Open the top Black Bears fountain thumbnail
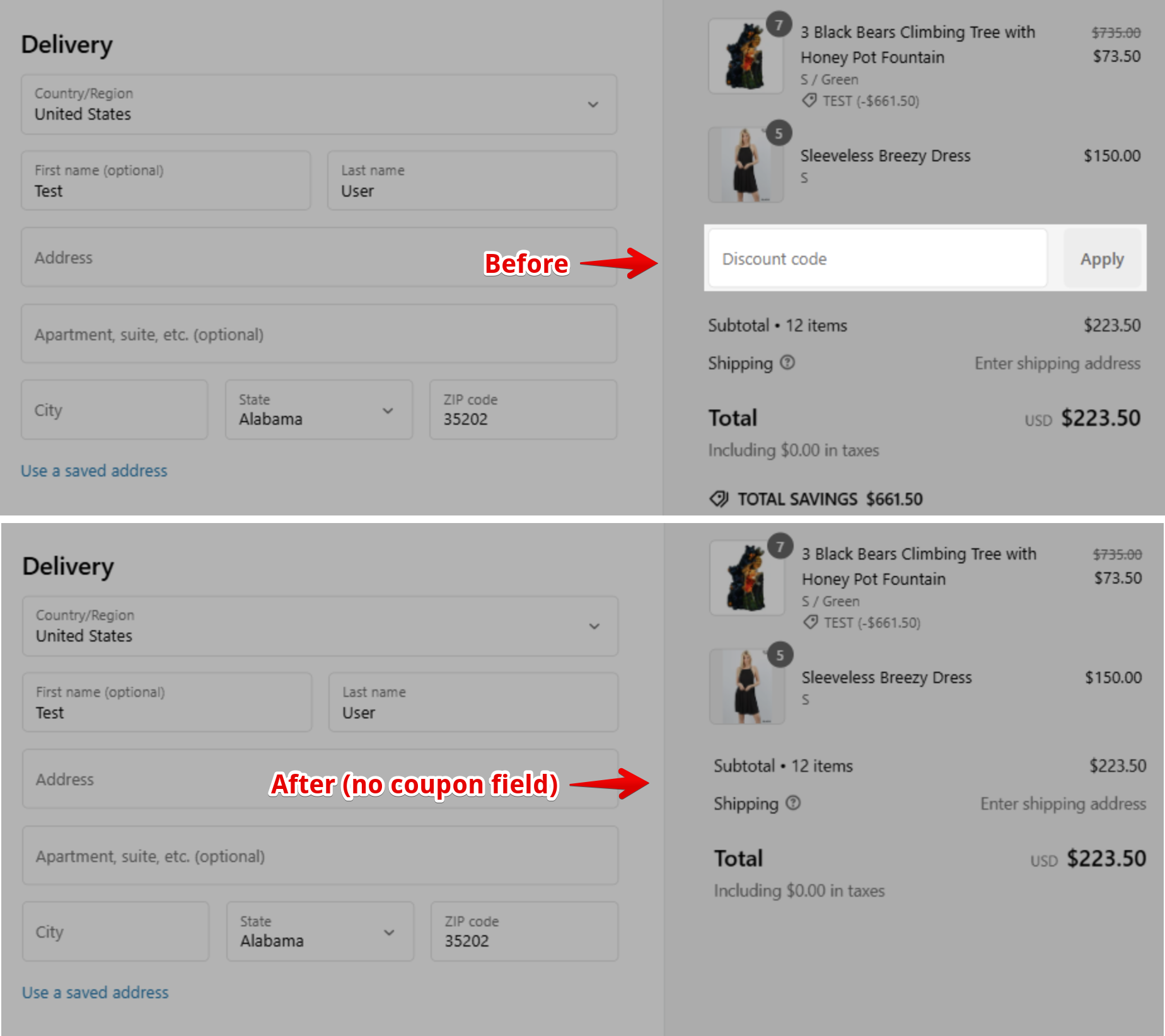Viewport: 1165px width, 1036px height. click(x=746, y=56)
